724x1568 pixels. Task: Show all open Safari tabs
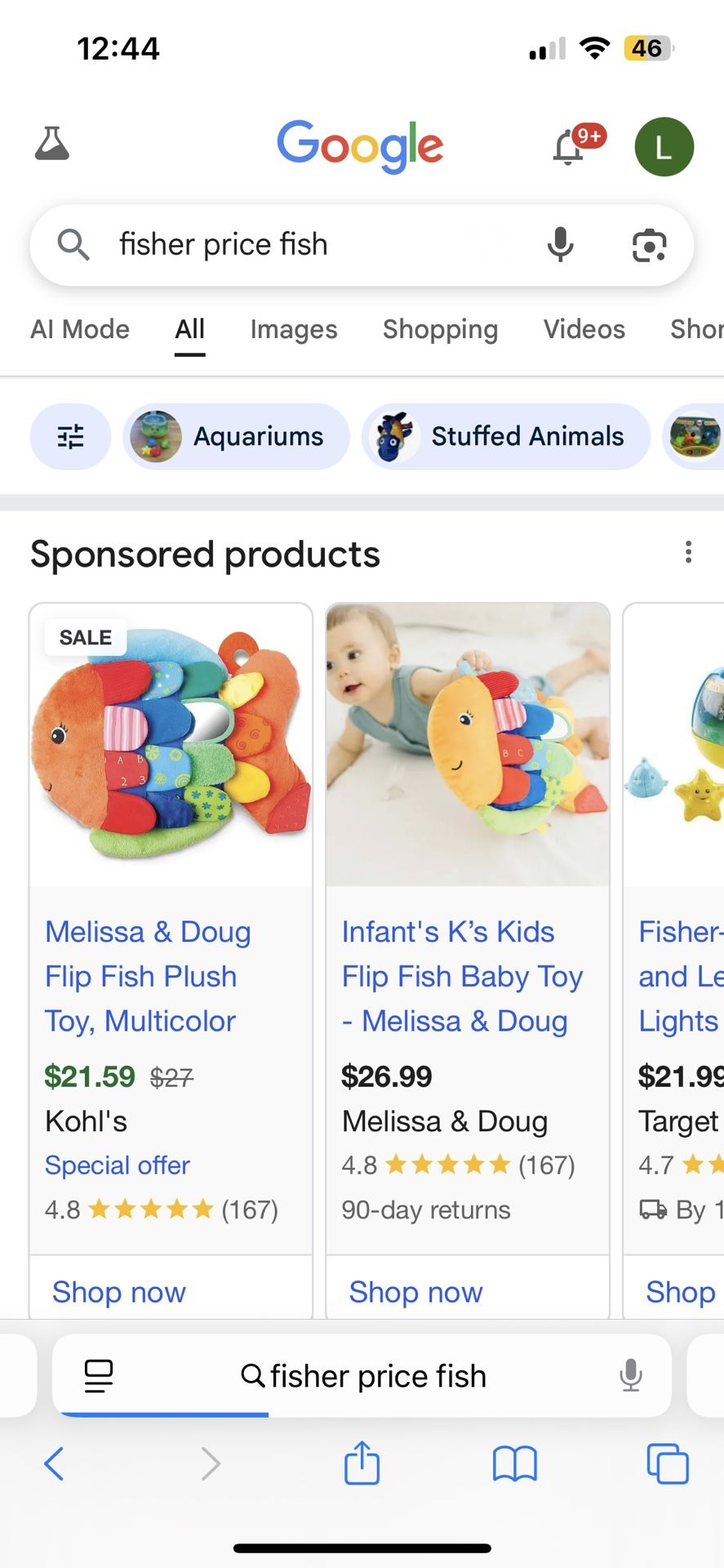667,1463
